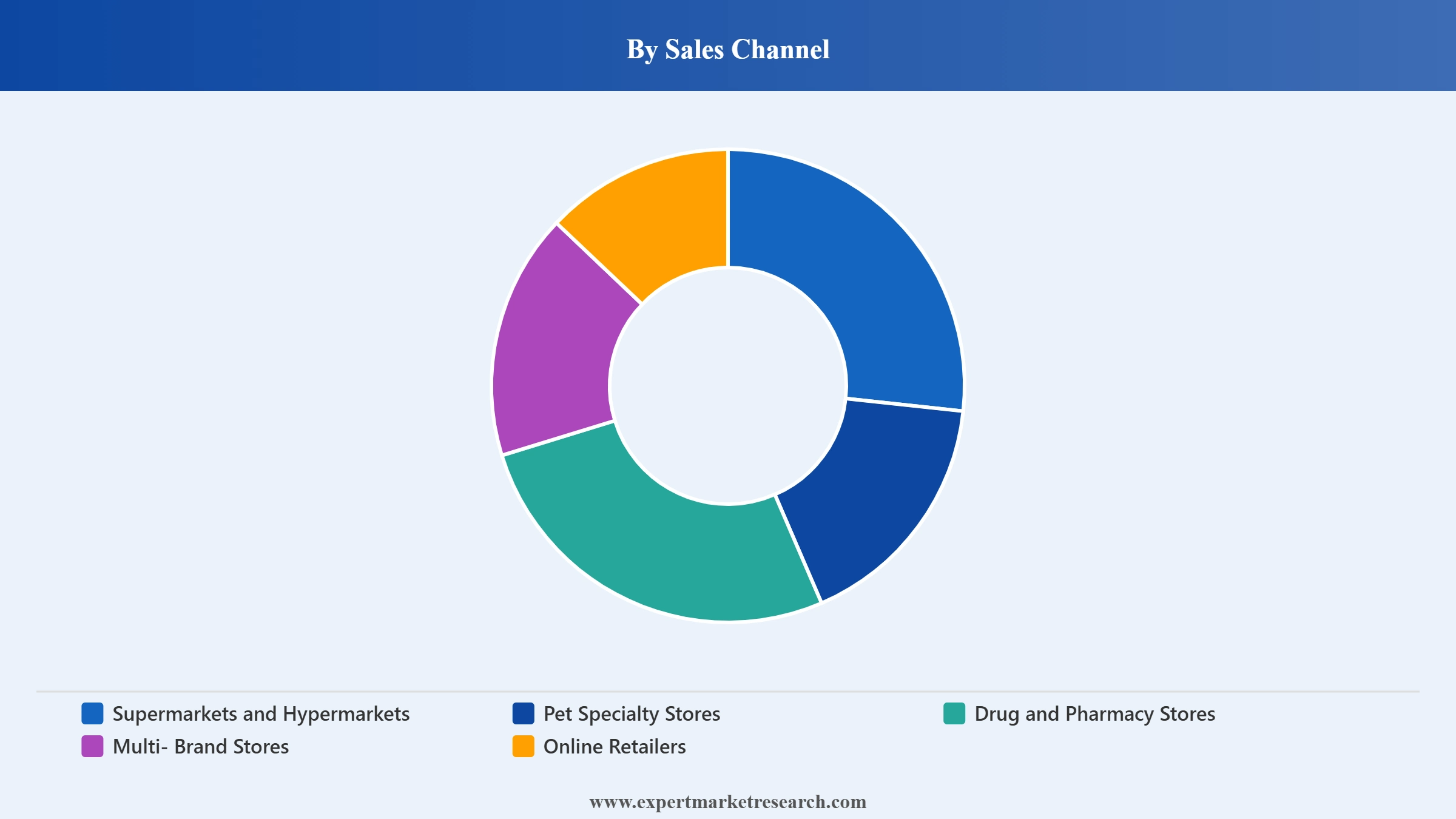
Task: Click the purple Multi- Brand Stores swatch
Action: coord(92,746)
